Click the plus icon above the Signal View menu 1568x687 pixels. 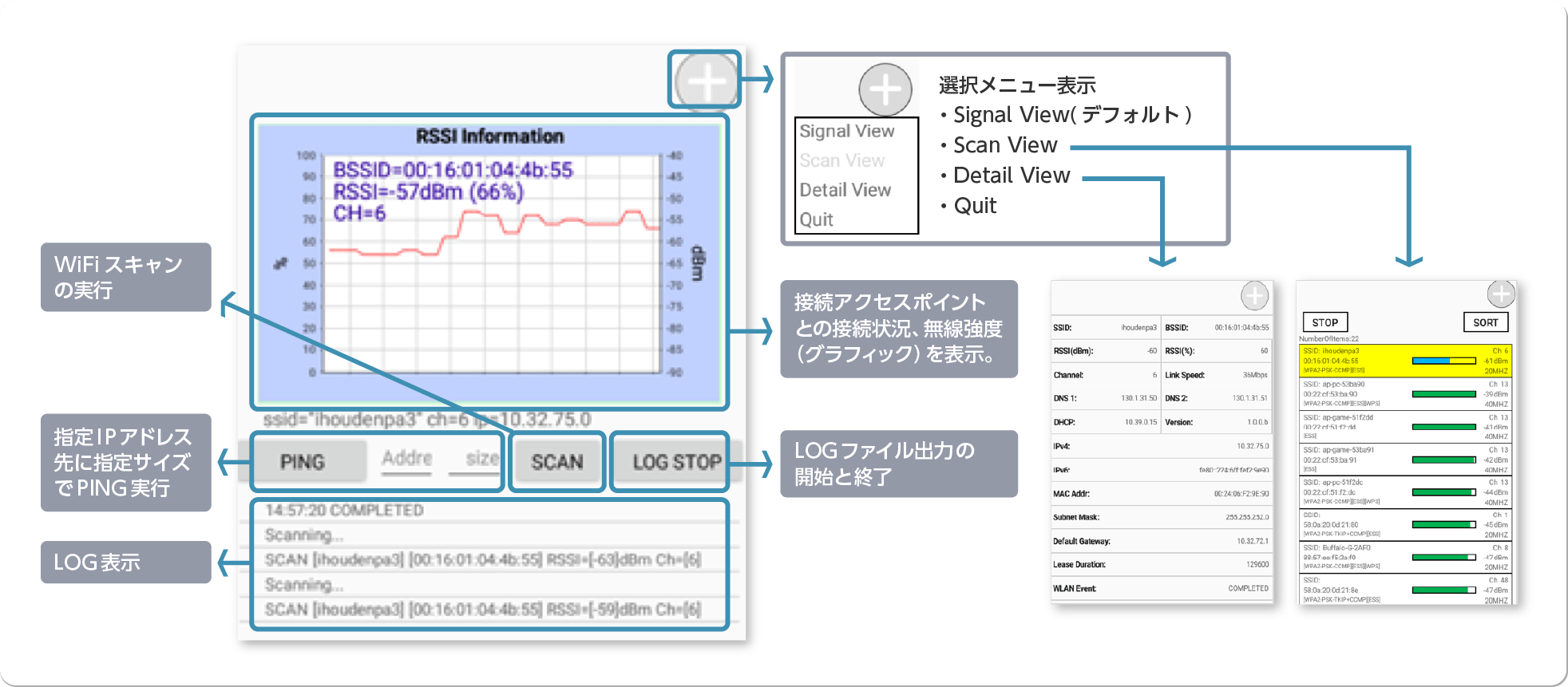(x=885, y=89)
